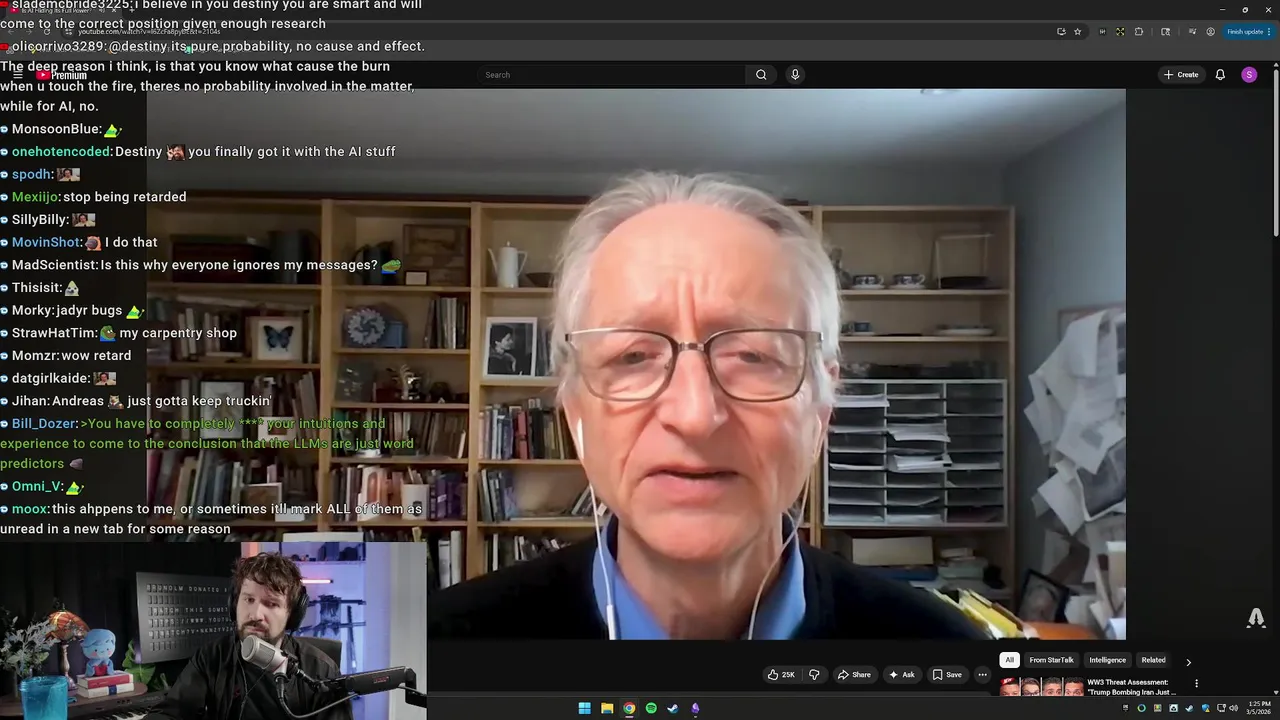Viewport: 1280px width, 720px height.
Task: Click the dislike thumbs-down button
Action: (x=814, y=675)
